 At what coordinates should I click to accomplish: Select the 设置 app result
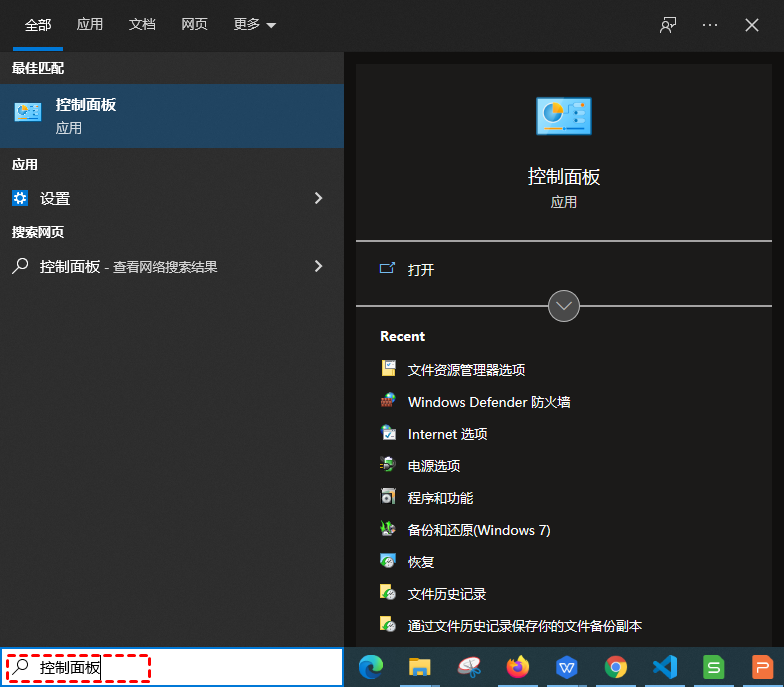(x=172, y=198)
